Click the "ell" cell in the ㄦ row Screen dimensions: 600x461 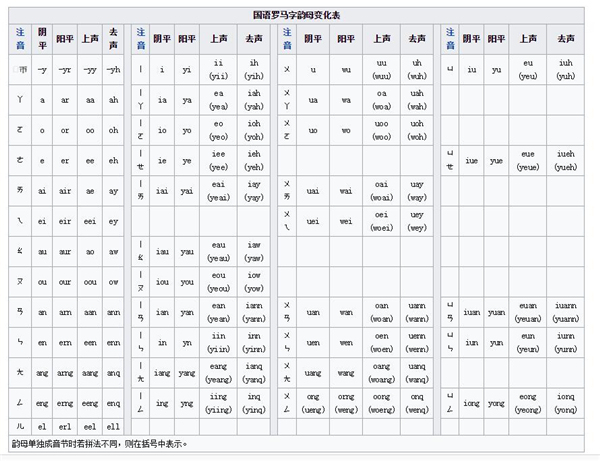(x=113, y=426)
